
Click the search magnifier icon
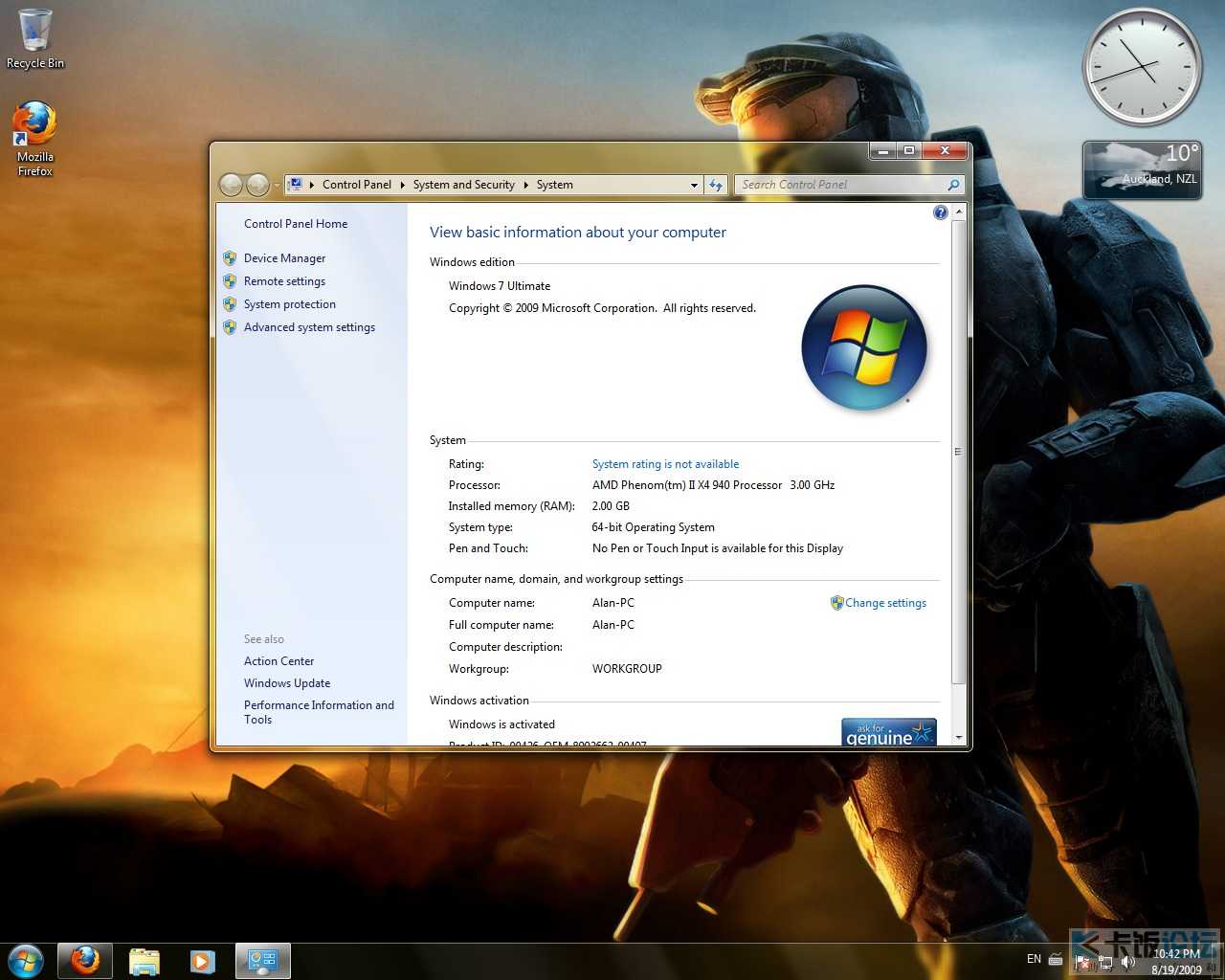pyautogui.click(x=953, y=185)
